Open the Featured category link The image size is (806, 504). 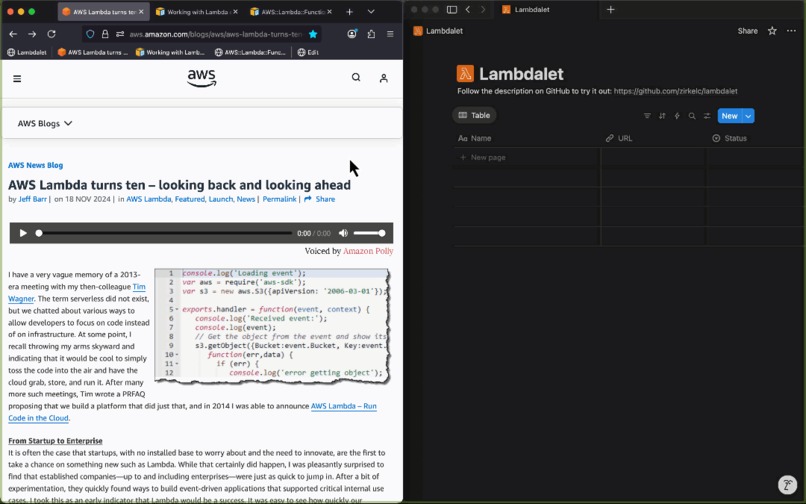[x=190, y=199]
